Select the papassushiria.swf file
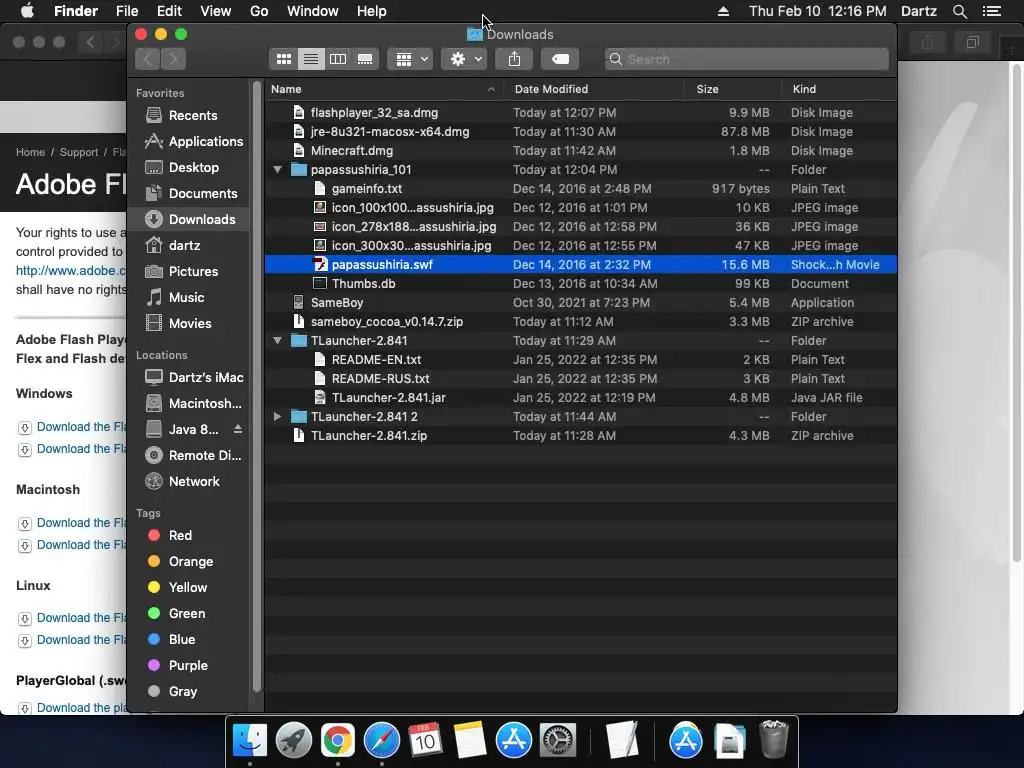The image size is (1024, 768). (x=581, y=264)
